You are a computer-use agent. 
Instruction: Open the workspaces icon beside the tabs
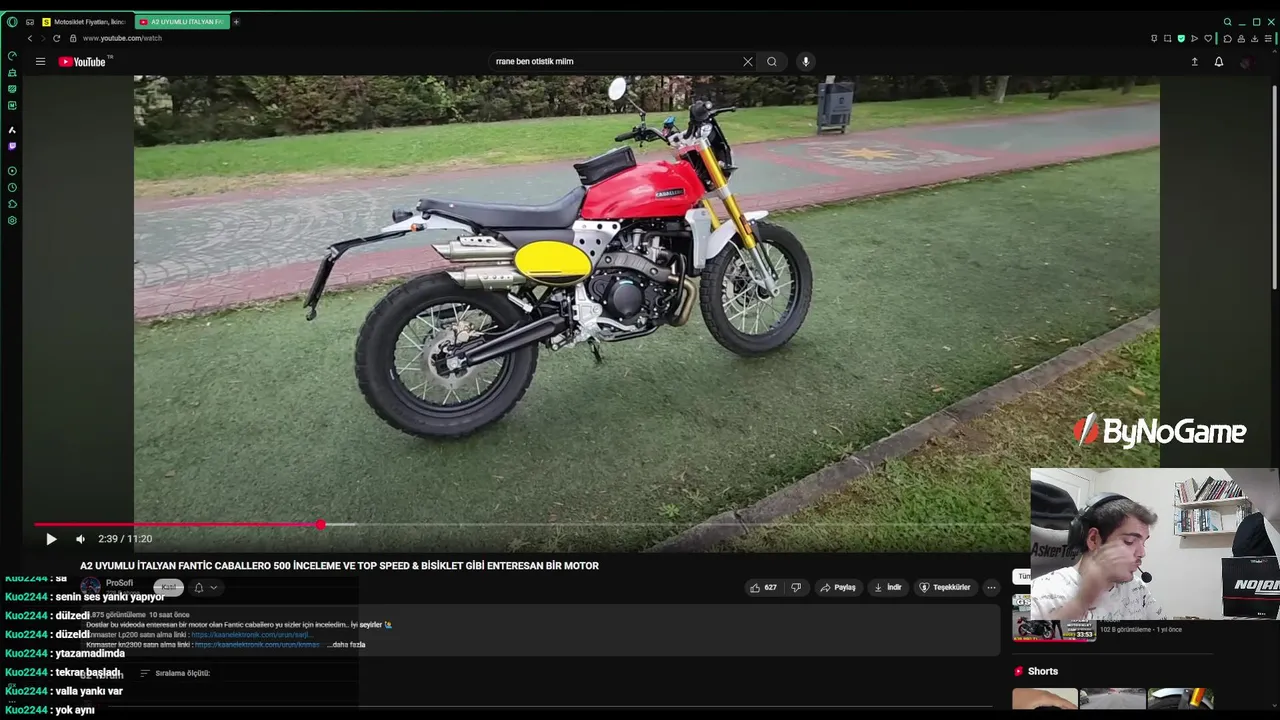[30, 22]
